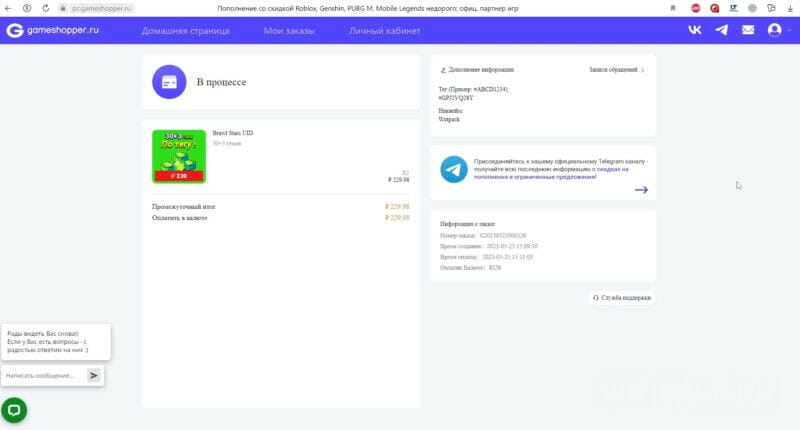Image resolution: width=800 pixels, height=430 pixels.
Task: Click the gameshopper.ru logo
Action: [53, 30]
